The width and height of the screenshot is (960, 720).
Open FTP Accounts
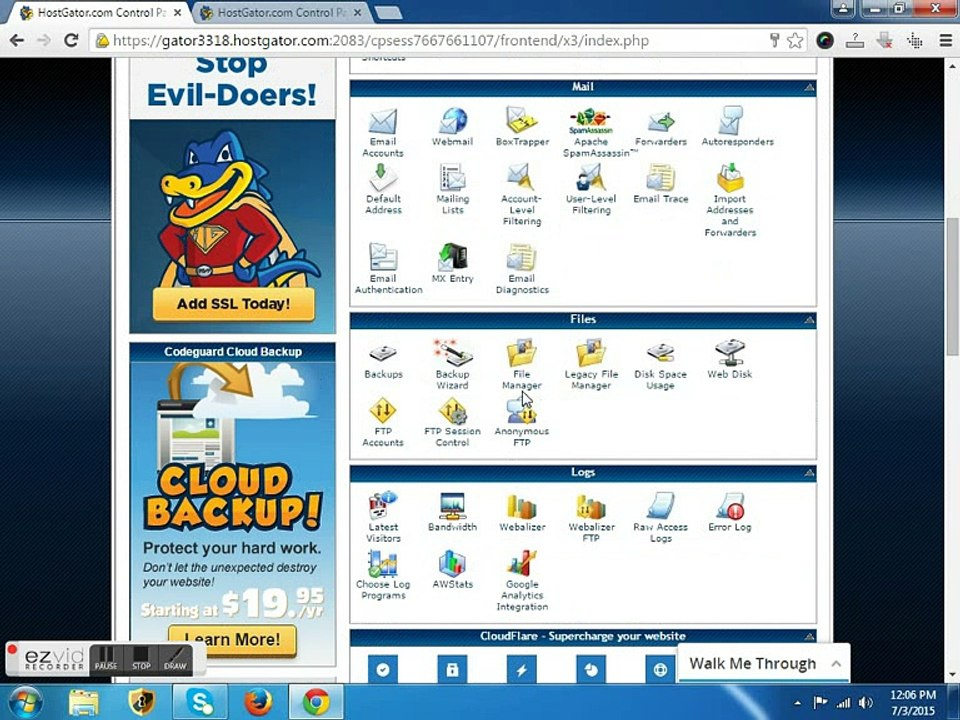383,422
